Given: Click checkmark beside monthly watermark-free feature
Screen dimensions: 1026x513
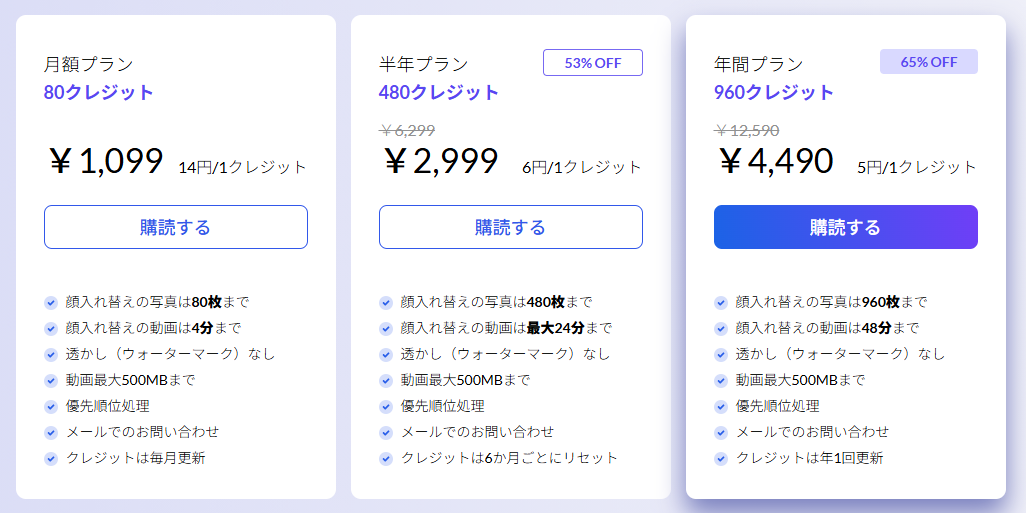Looking at the screenshot, I should point(51,355).
